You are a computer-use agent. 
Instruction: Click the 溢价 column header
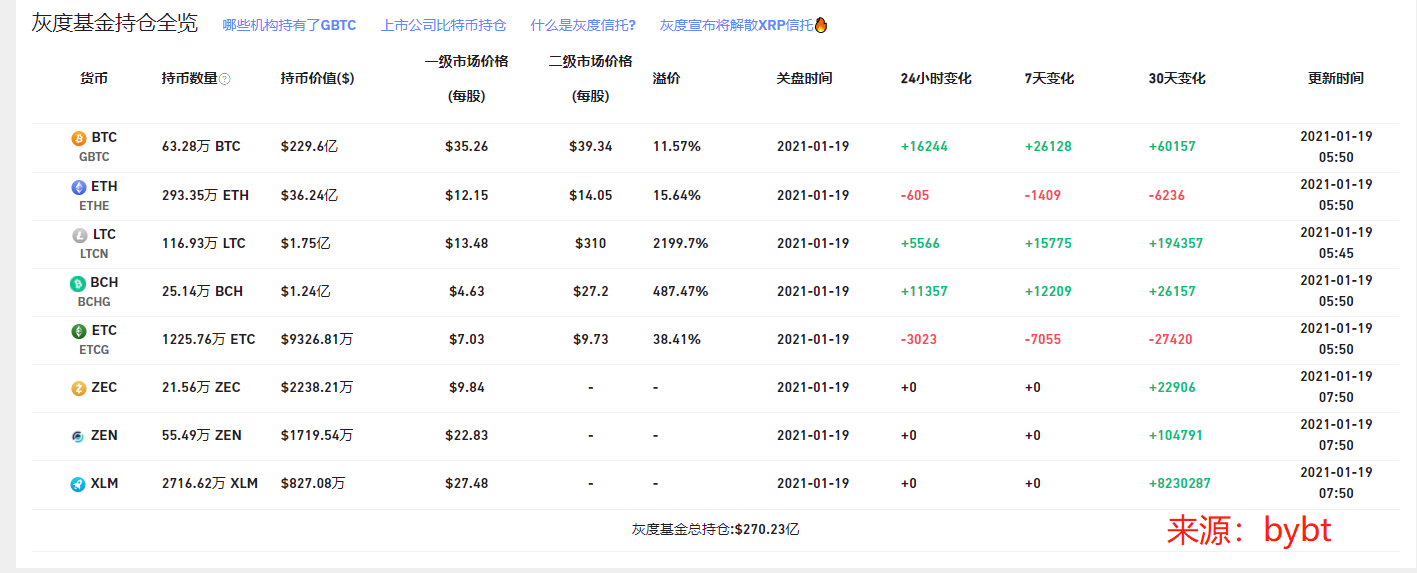point(666,78)
